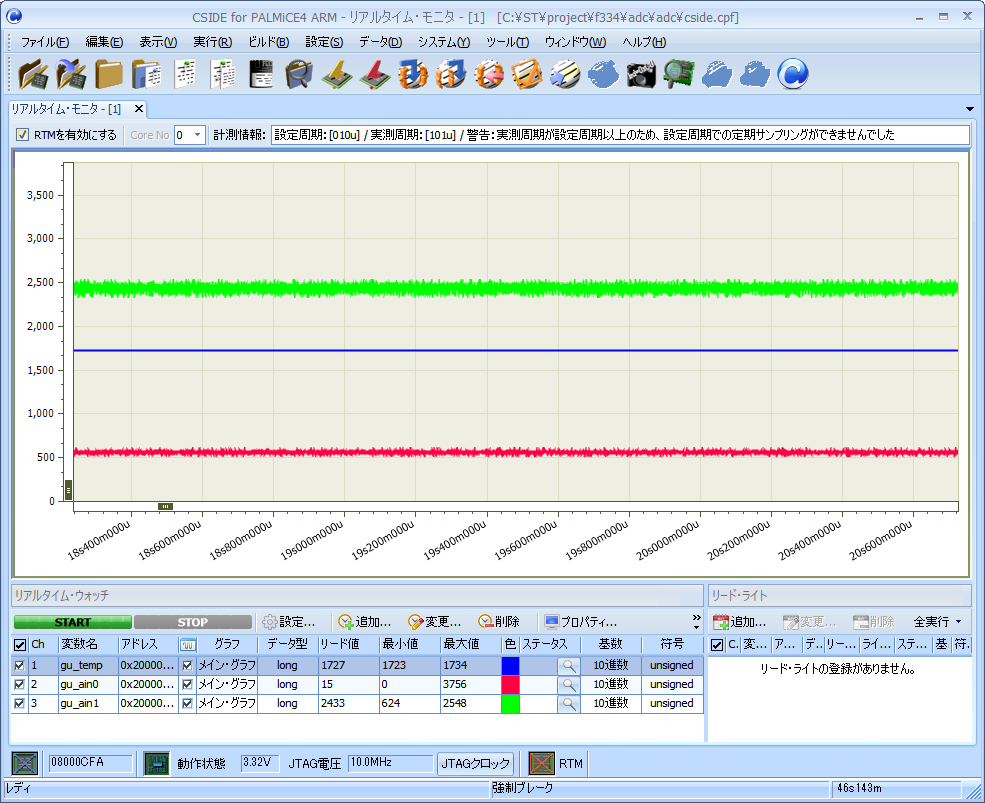Click the JTAGクロック button
This screenshot has width=985, height=803.
click(x=476, y=763)
